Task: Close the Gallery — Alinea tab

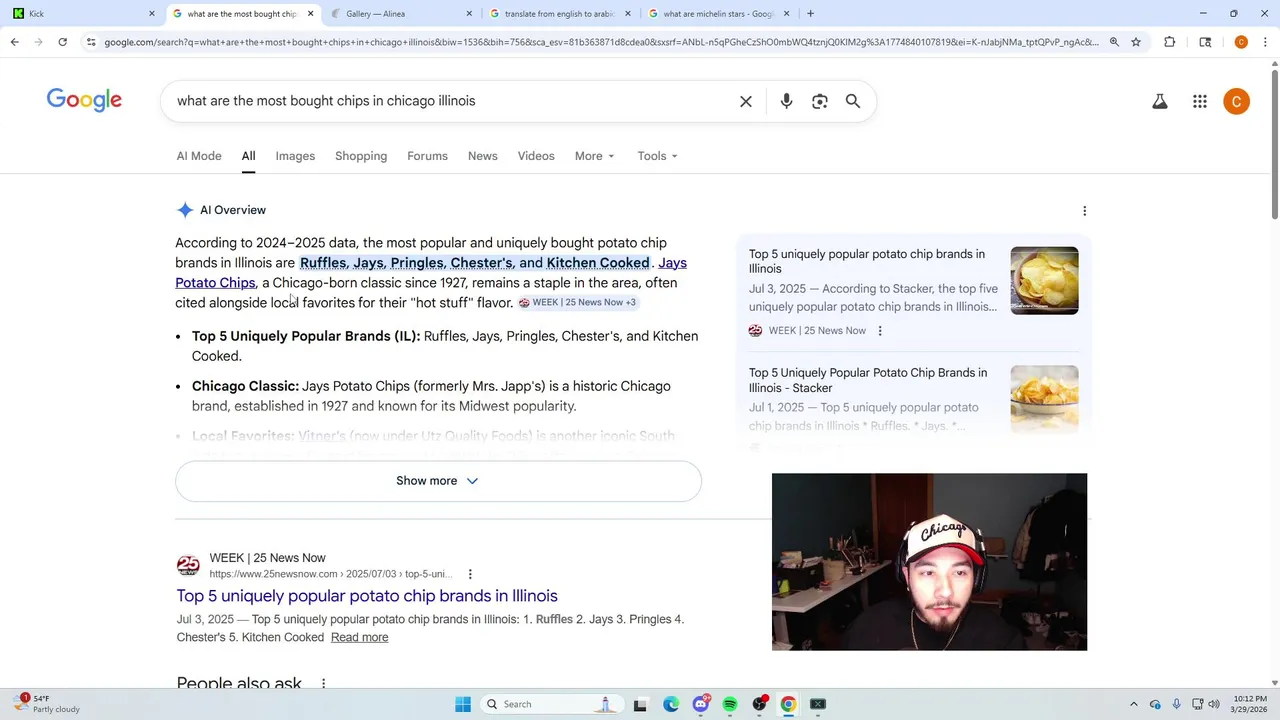Action: (x=469, y=14)
